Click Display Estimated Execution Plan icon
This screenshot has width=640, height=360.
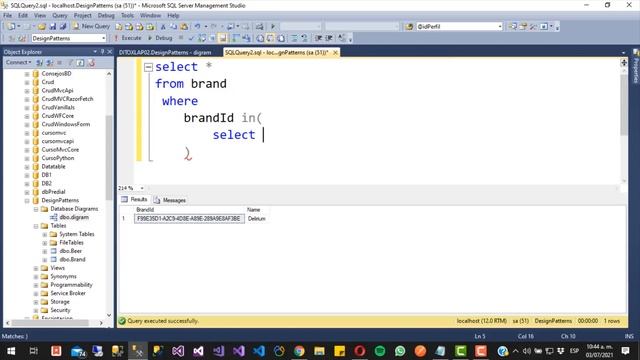pos(202,38)
